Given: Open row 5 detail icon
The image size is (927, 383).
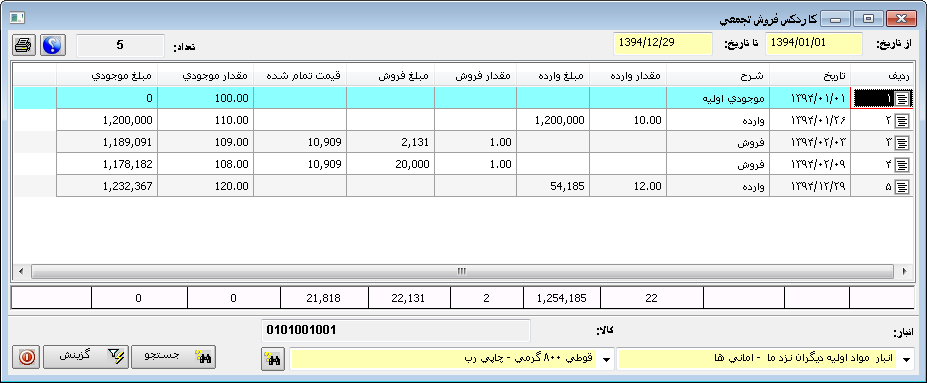Looking at the screenshot, I should coord(902,187).
